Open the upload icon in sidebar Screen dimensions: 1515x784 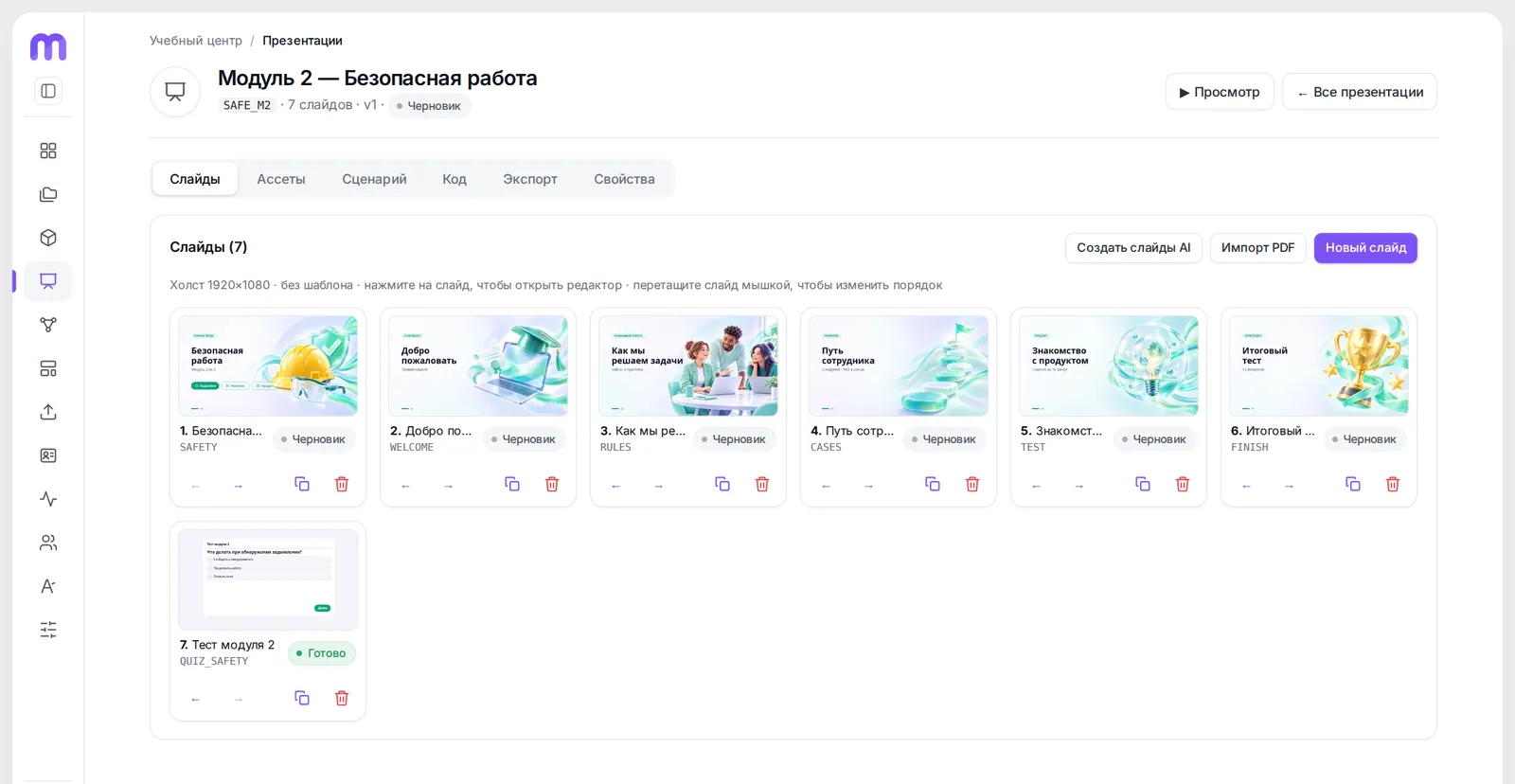pyautogui.click(x=48, y=412)
